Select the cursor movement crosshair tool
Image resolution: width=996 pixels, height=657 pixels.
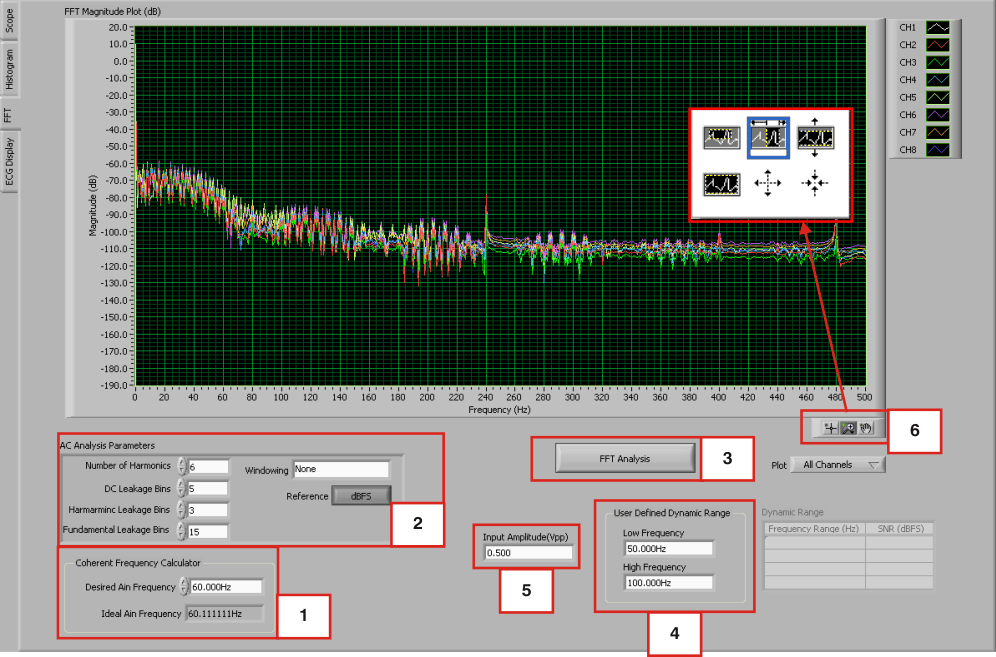(830, 427)
